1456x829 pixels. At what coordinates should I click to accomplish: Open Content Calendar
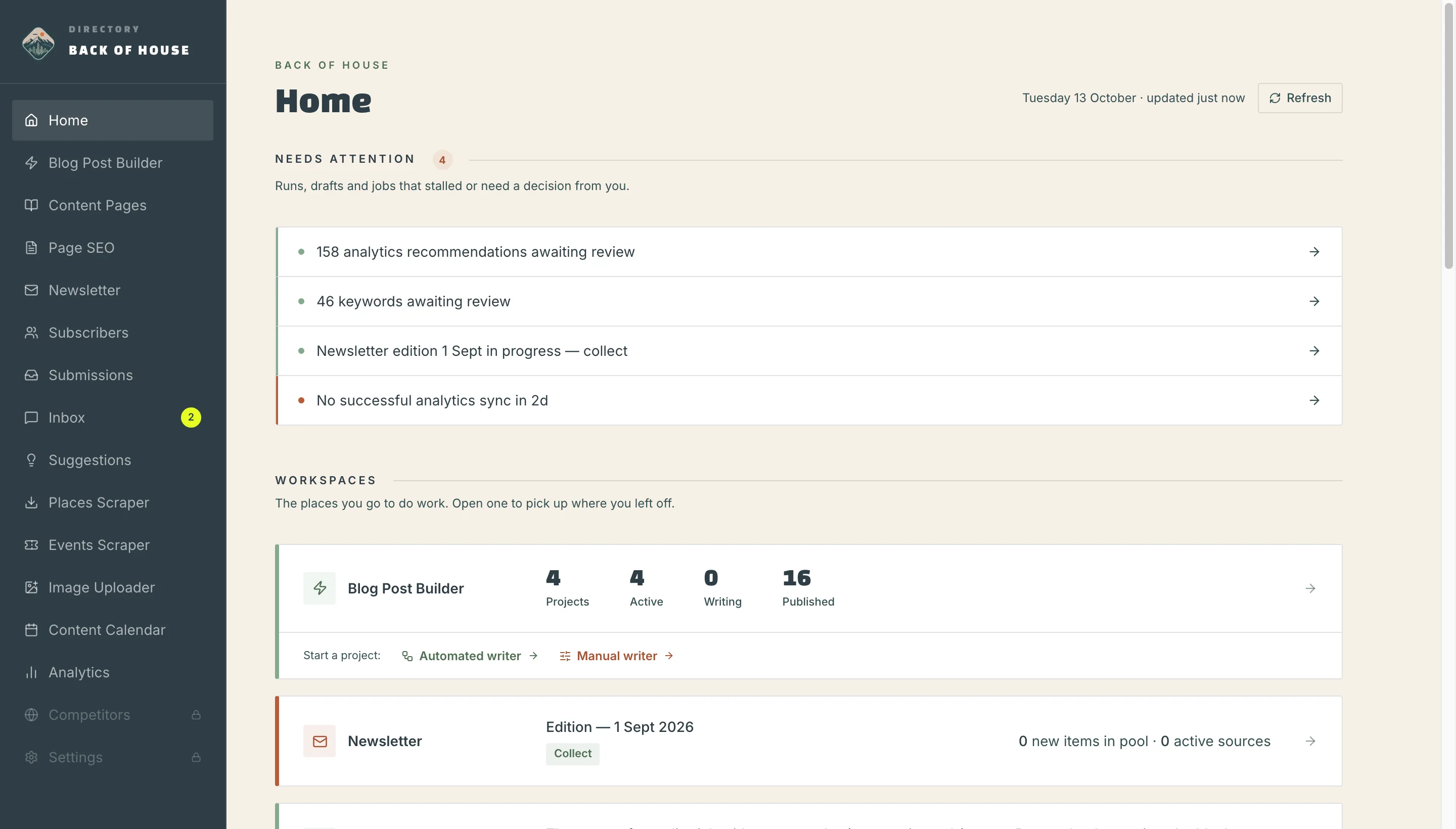[x=113, y=630]
